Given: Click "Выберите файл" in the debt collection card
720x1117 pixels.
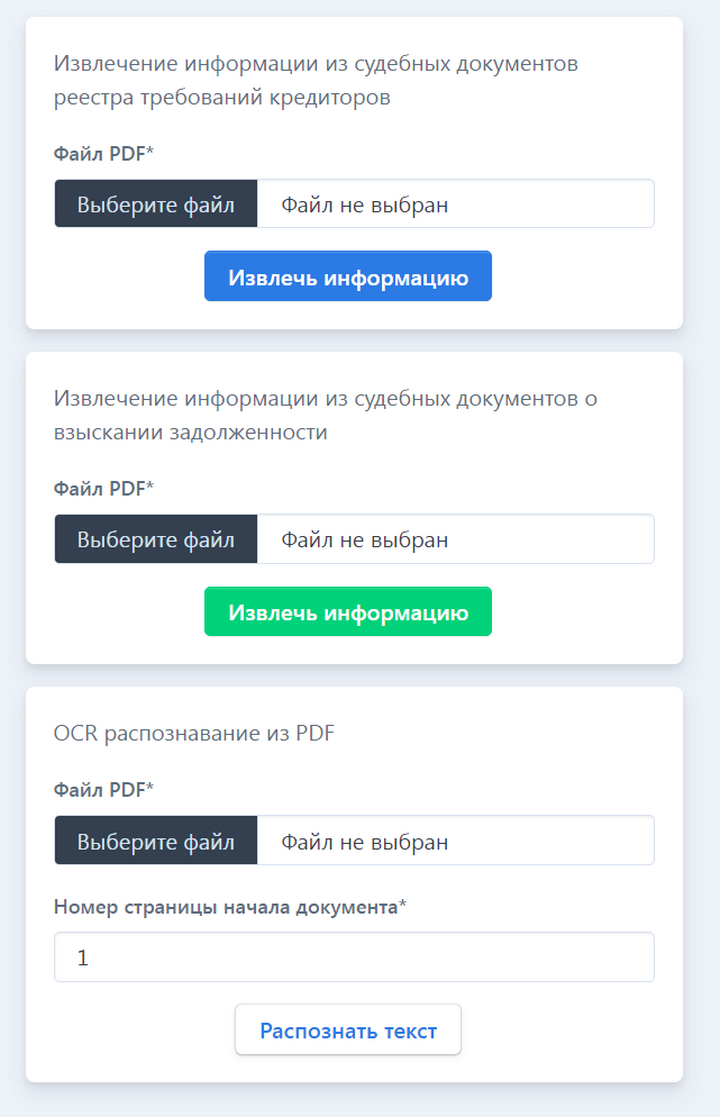Looking at the screenshot, I should tap(156, 540).
